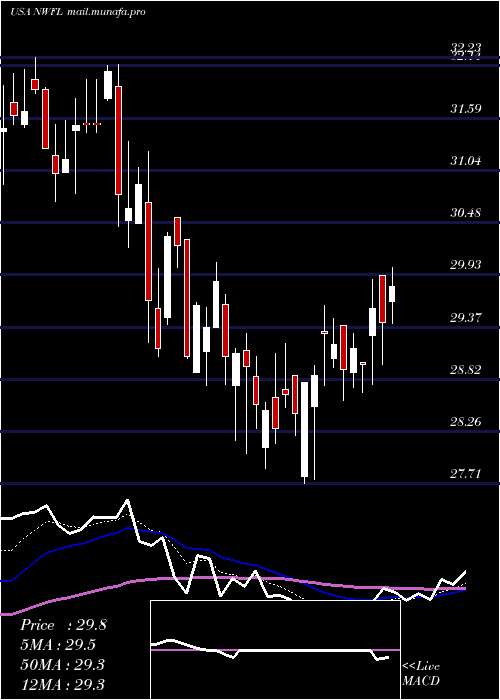Click the last white candlestick on the right
Screen dimensions: 500x700
pyautogui.click(x=392, y=294)
